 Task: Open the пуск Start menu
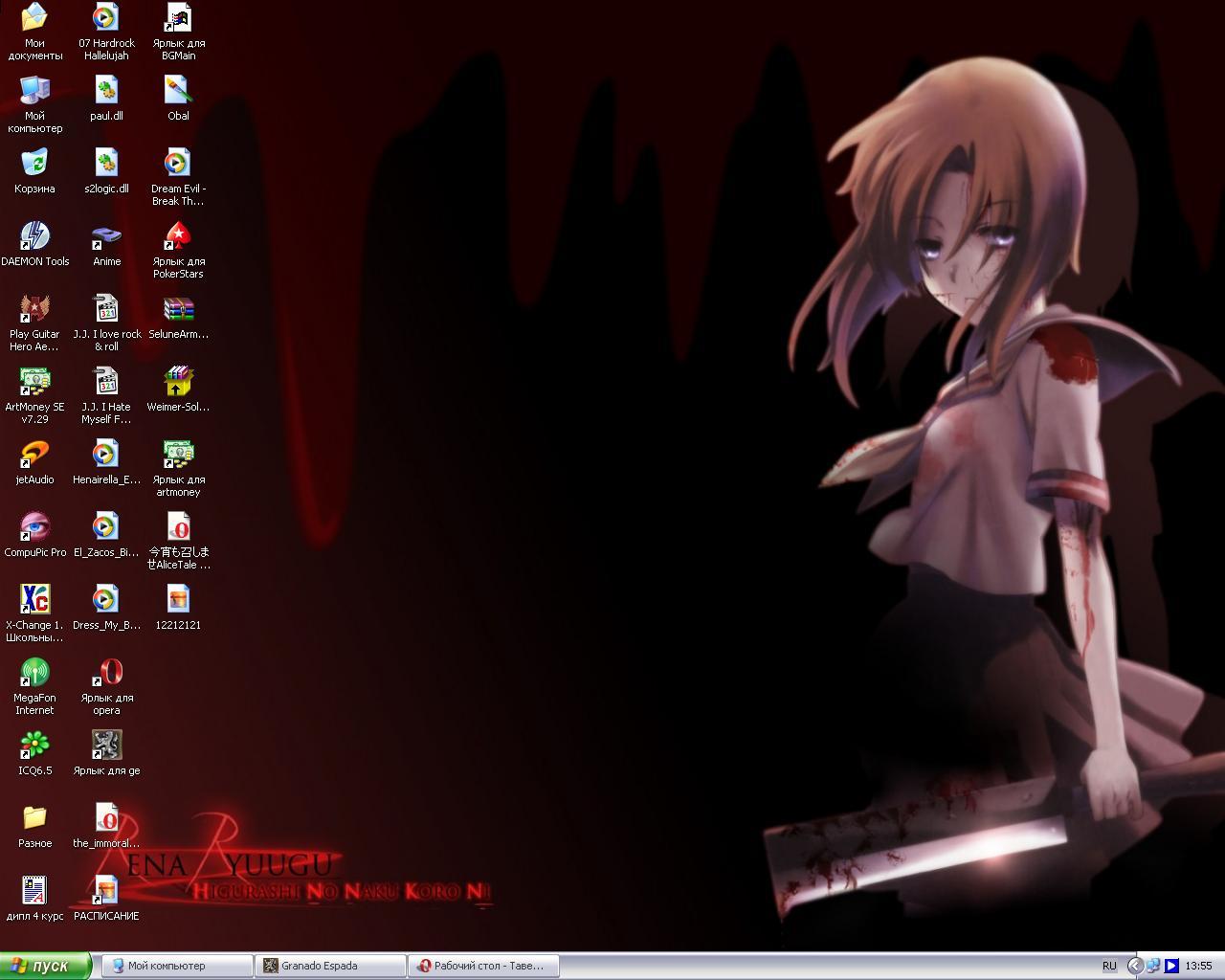coord(46,966)
